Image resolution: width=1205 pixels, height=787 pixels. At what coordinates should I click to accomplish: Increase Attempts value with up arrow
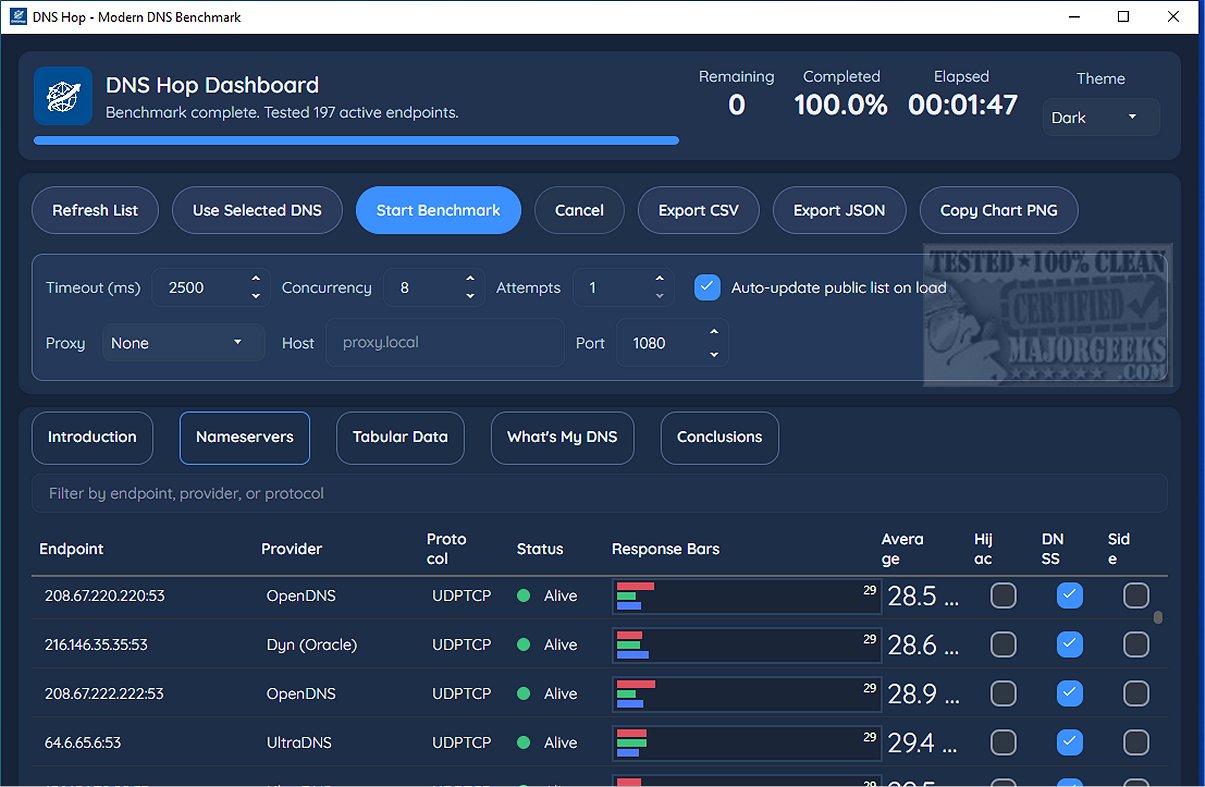(658, 280)
